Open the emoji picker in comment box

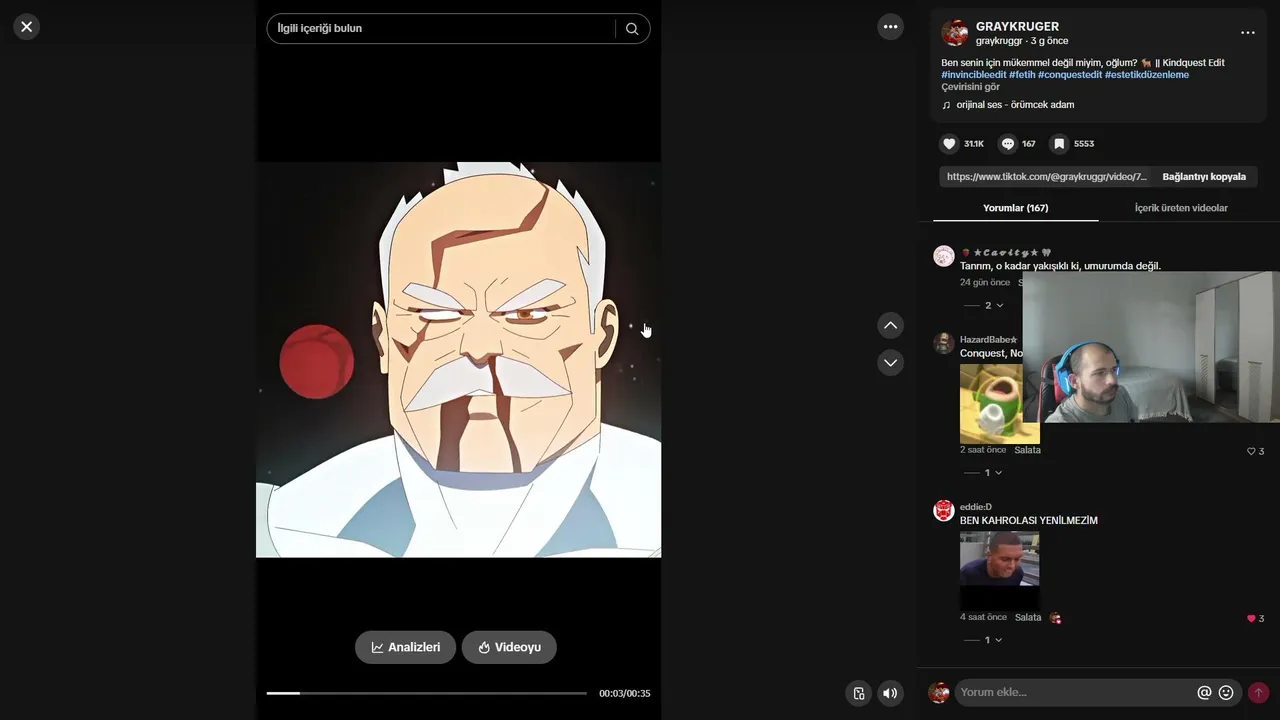[1226, 692]
